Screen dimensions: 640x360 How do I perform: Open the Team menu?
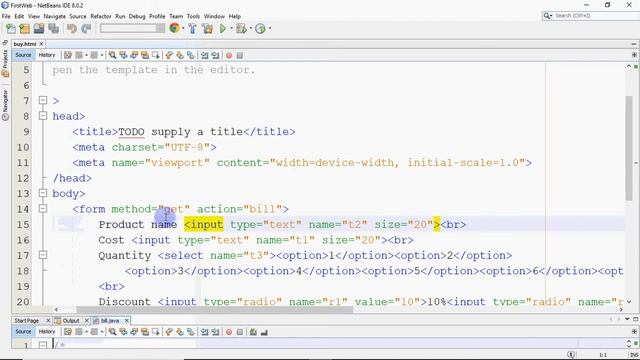(x=176, y=16)
